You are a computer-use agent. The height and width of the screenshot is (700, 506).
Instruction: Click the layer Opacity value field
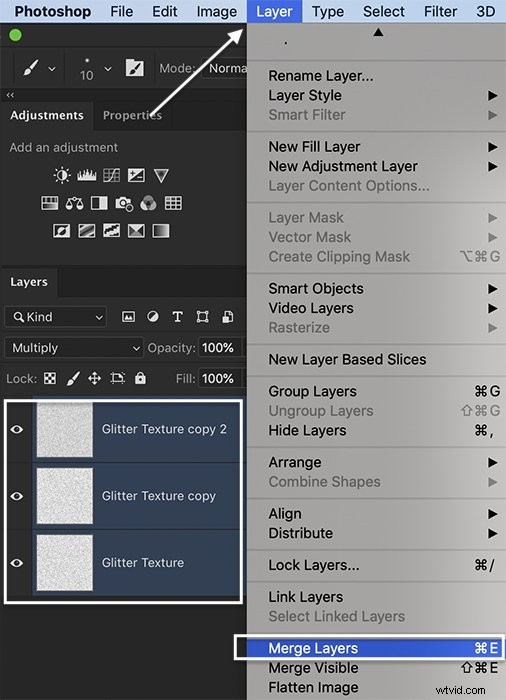(x=218, y=348)
